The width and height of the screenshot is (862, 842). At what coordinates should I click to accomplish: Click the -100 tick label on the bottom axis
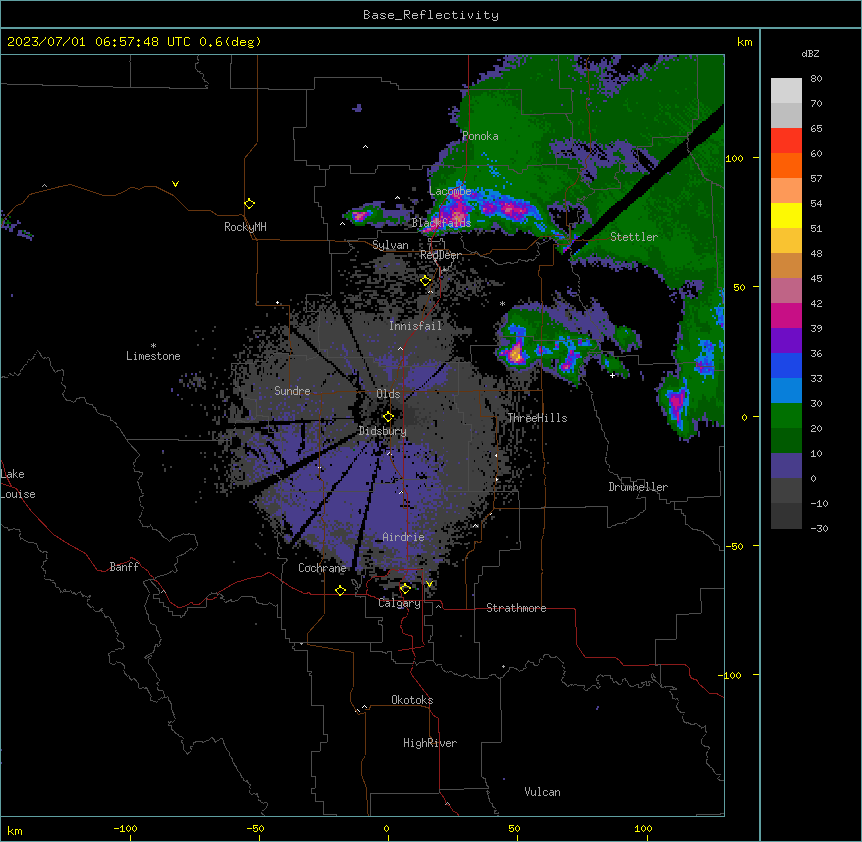click(125, 828)
